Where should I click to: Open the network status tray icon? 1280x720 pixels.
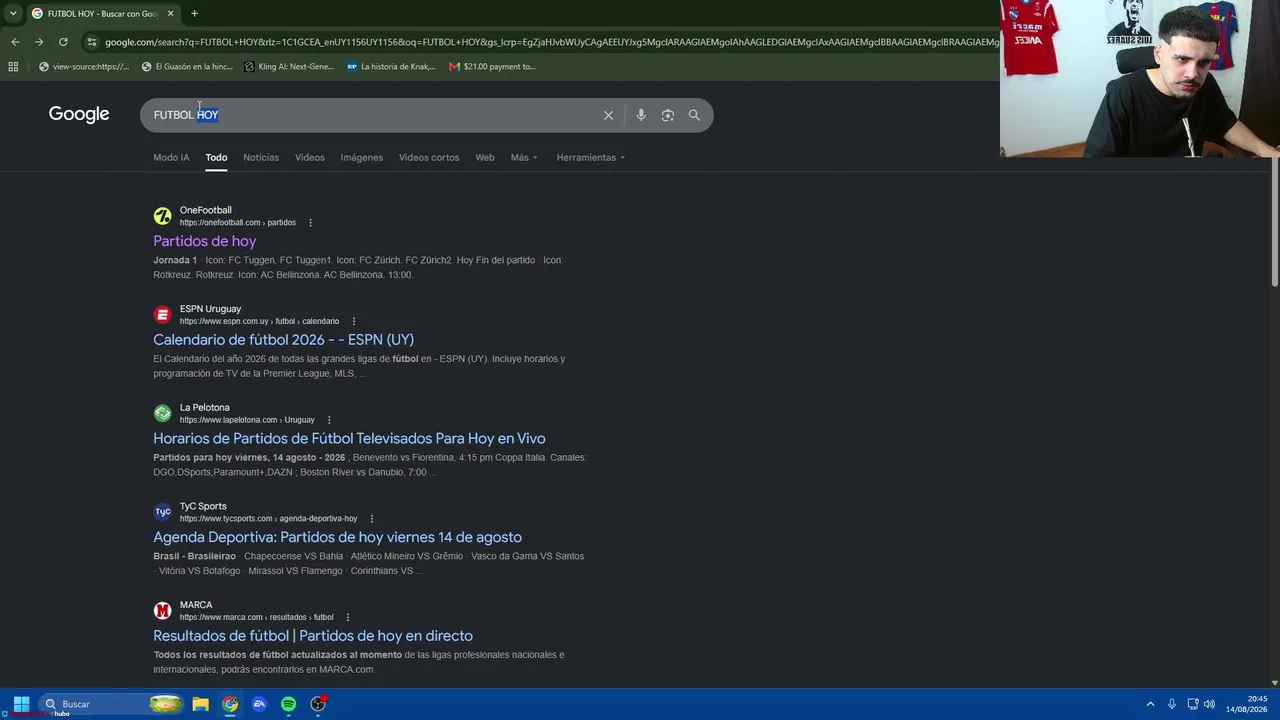pyautogui.click(x=1192, y=704)
